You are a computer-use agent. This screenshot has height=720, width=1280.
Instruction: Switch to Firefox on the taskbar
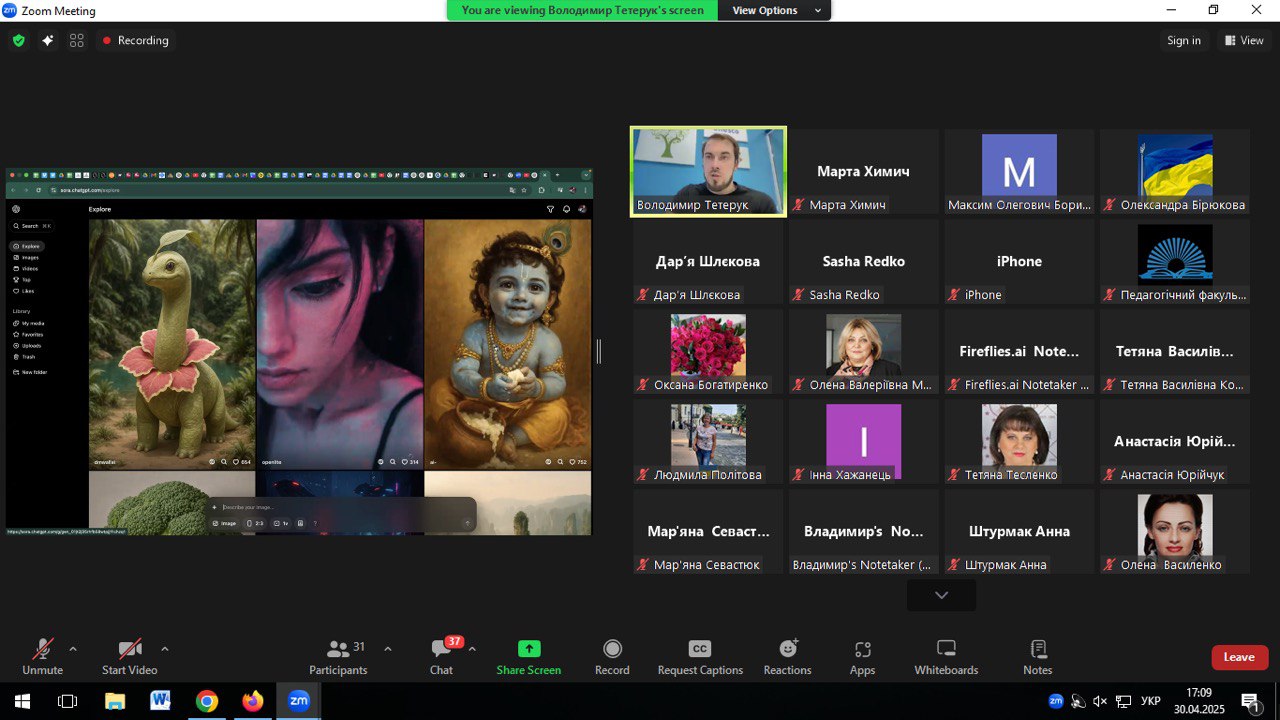252,701
